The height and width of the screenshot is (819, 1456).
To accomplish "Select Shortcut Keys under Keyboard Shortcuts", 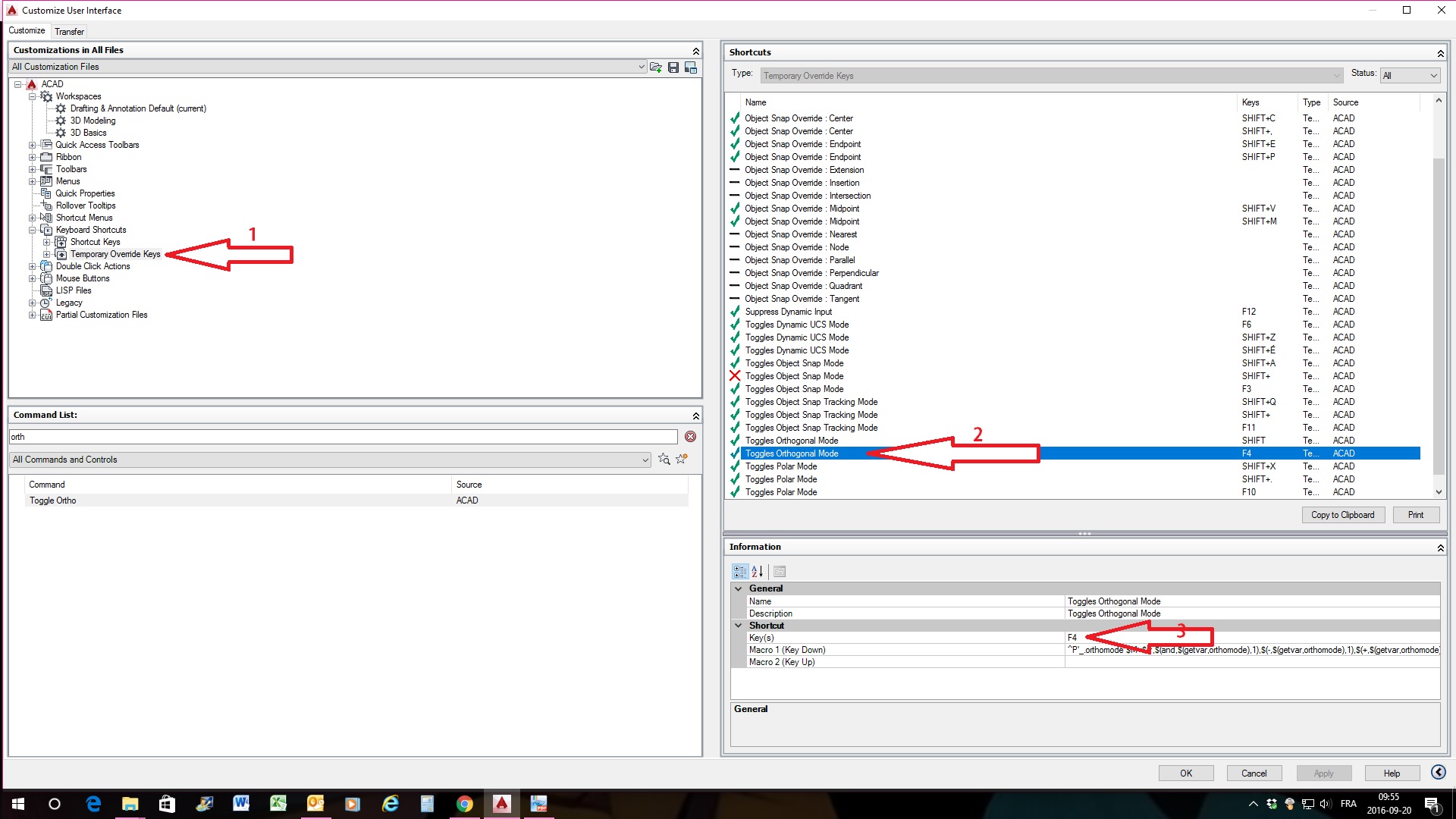I will coord(95,241).
